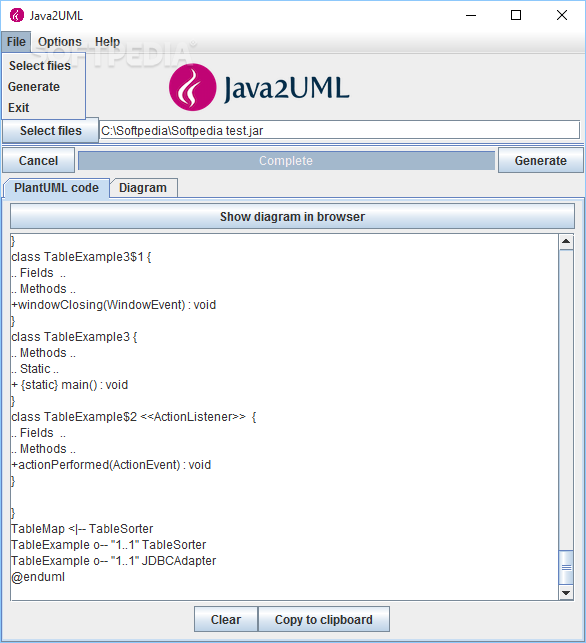Maximize the Java2UML window

(x=516, y=16)
